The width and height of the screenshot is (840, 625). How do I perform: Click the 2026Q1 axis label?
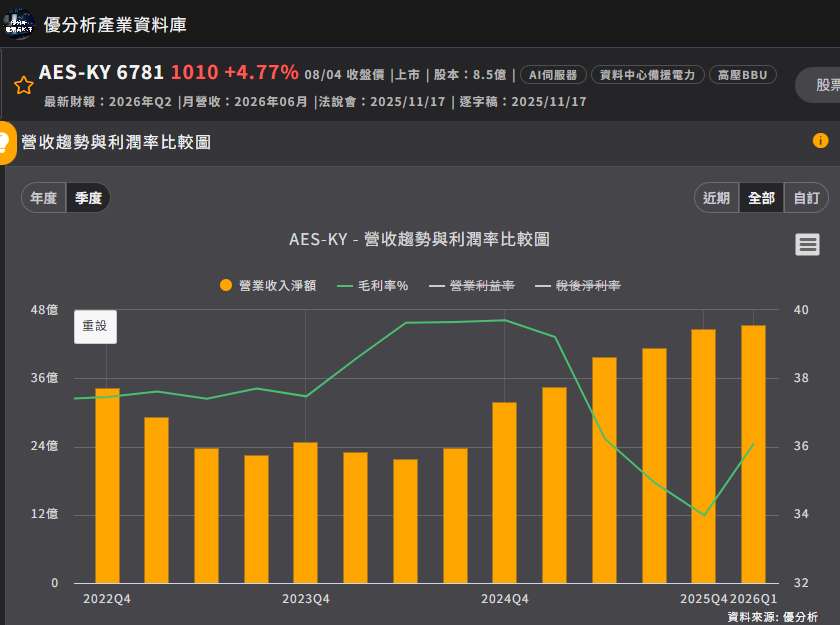coord(753,599)
